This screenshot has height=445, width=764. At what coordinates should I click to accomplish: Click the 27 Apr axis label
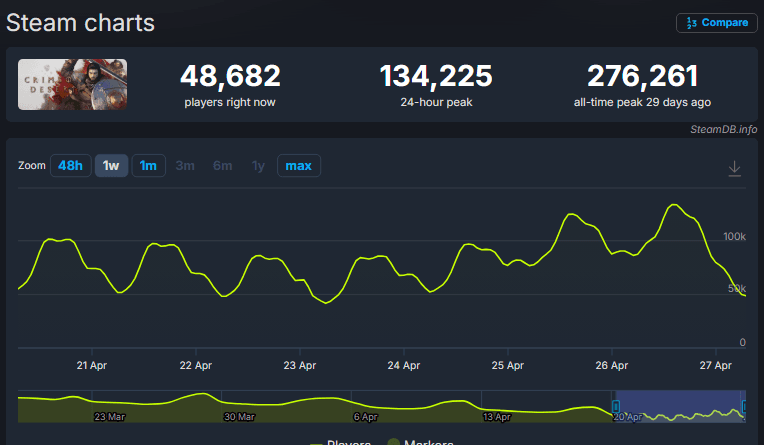[x=715, y=365]
